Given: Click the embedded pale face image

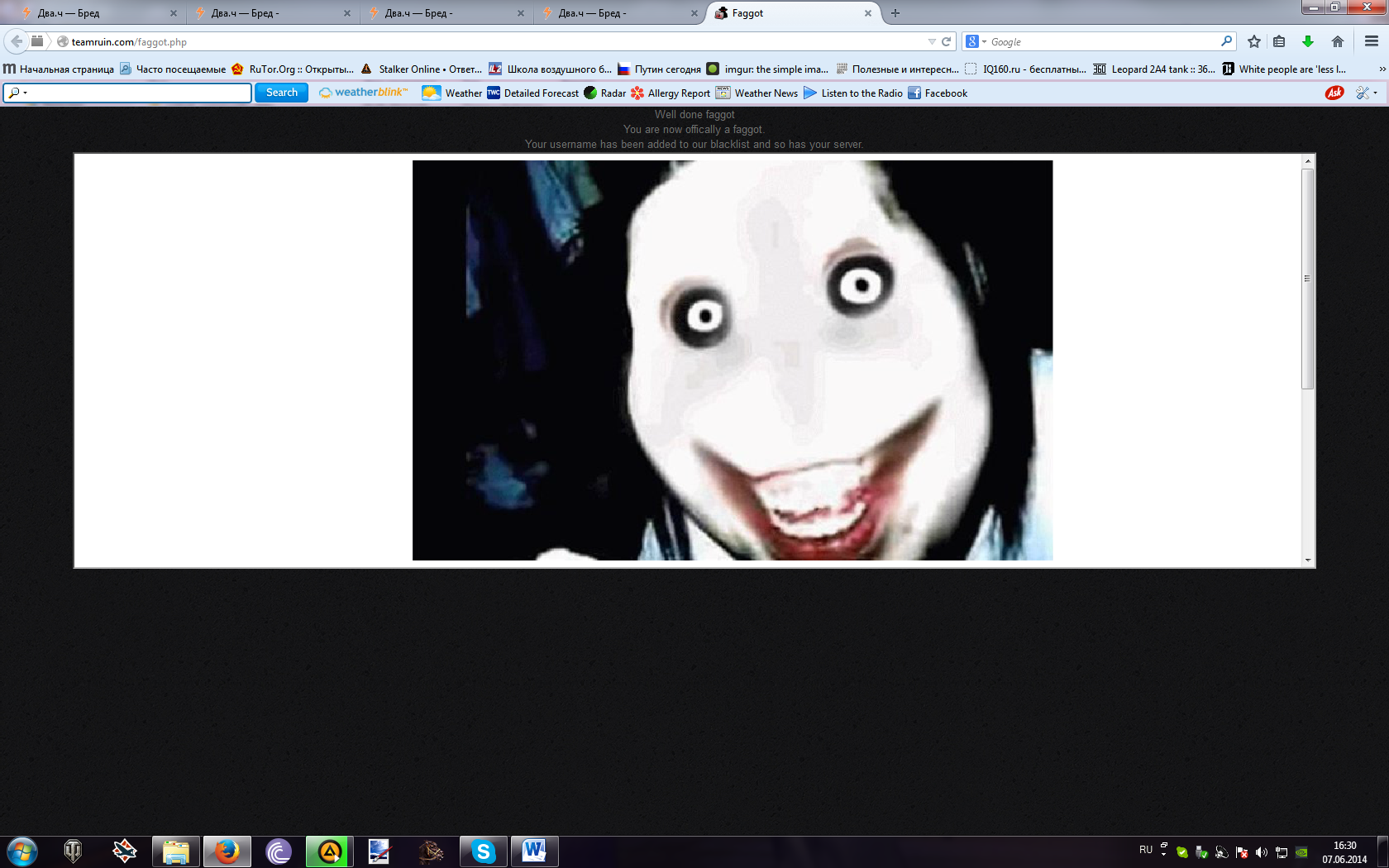Looking at the screenshot, I should pos(733,360).
